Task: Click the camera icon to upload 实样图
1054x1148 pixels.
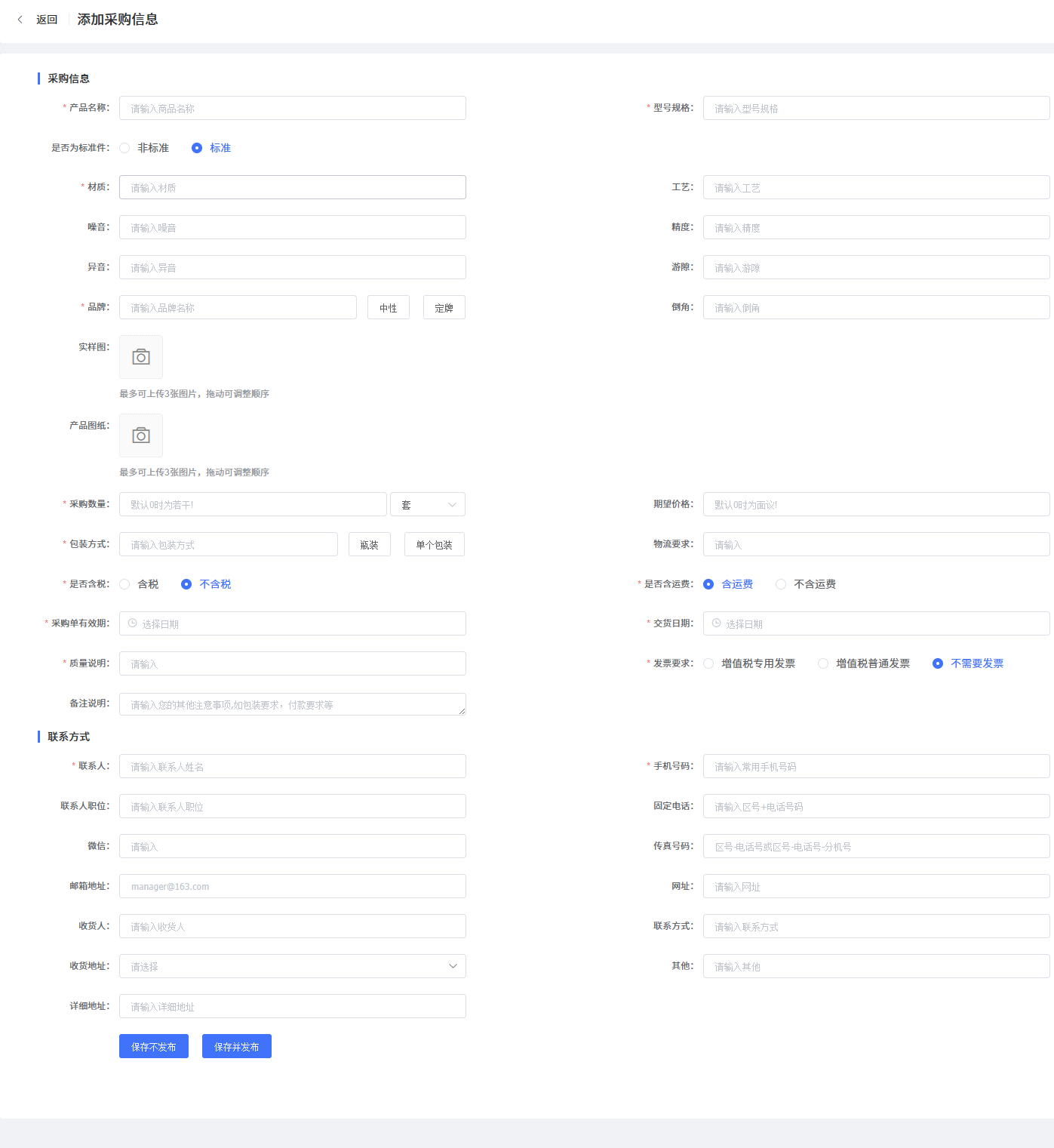Action: click(x=141, y=357)
